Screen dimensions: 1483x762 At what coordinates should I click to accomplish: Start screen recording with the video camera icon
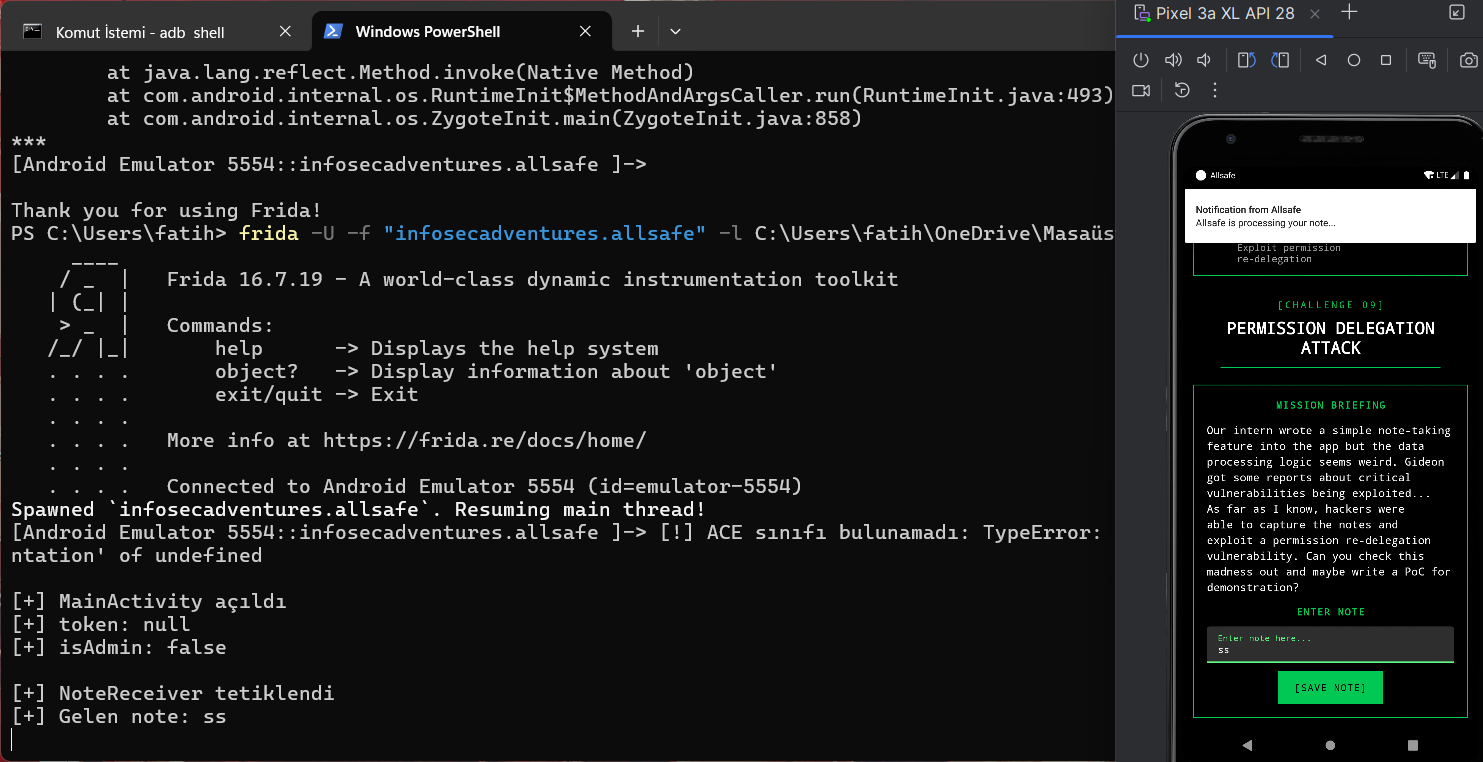click(1141, 90)
